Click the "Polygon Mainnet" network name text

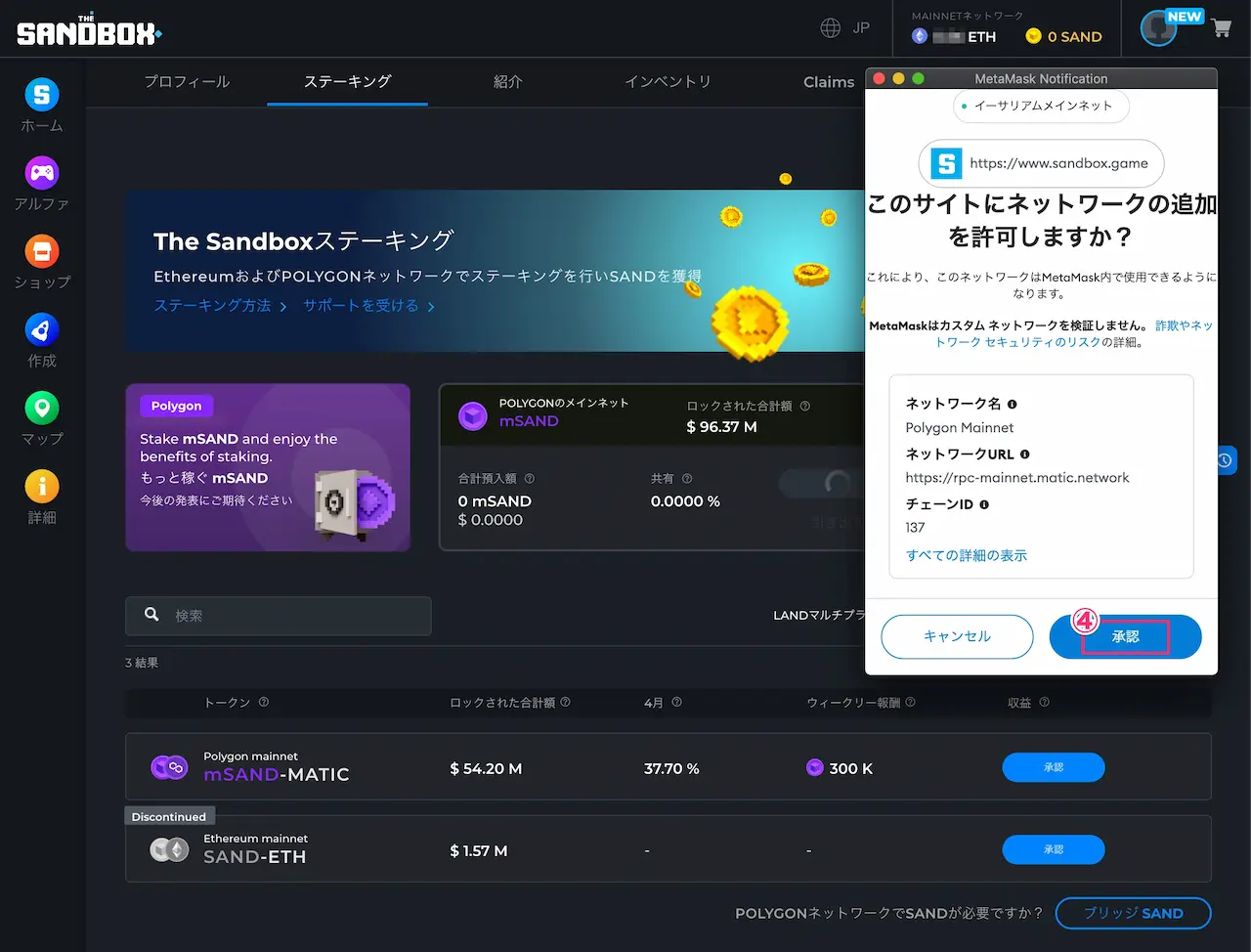coord(960,427)
